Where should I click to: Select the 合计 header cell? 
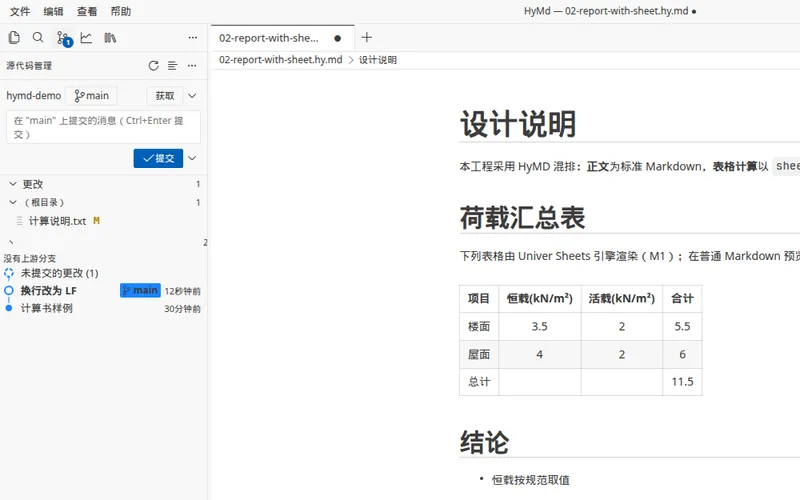click(682, 298)
